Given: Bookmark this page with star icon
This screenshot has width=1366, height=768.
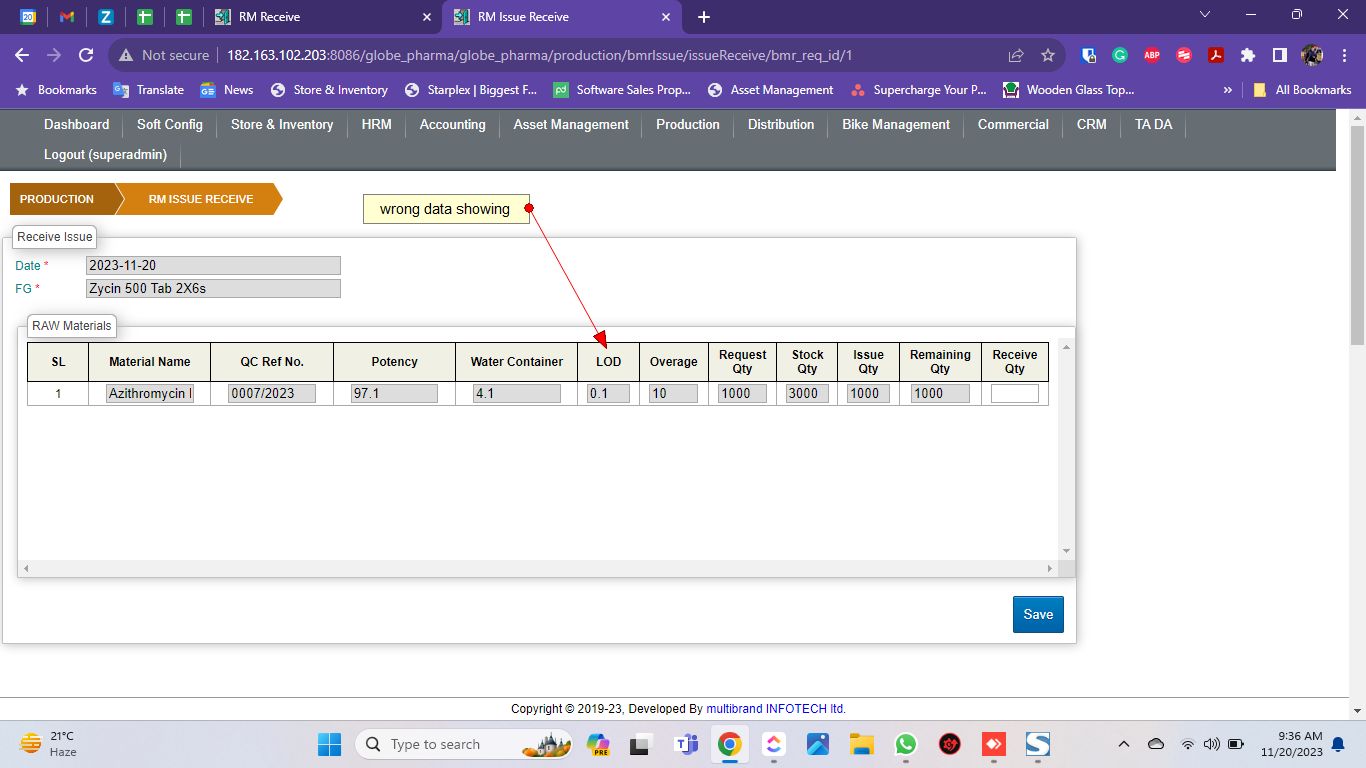Looking at the screenshot, I should (1048, 56).
